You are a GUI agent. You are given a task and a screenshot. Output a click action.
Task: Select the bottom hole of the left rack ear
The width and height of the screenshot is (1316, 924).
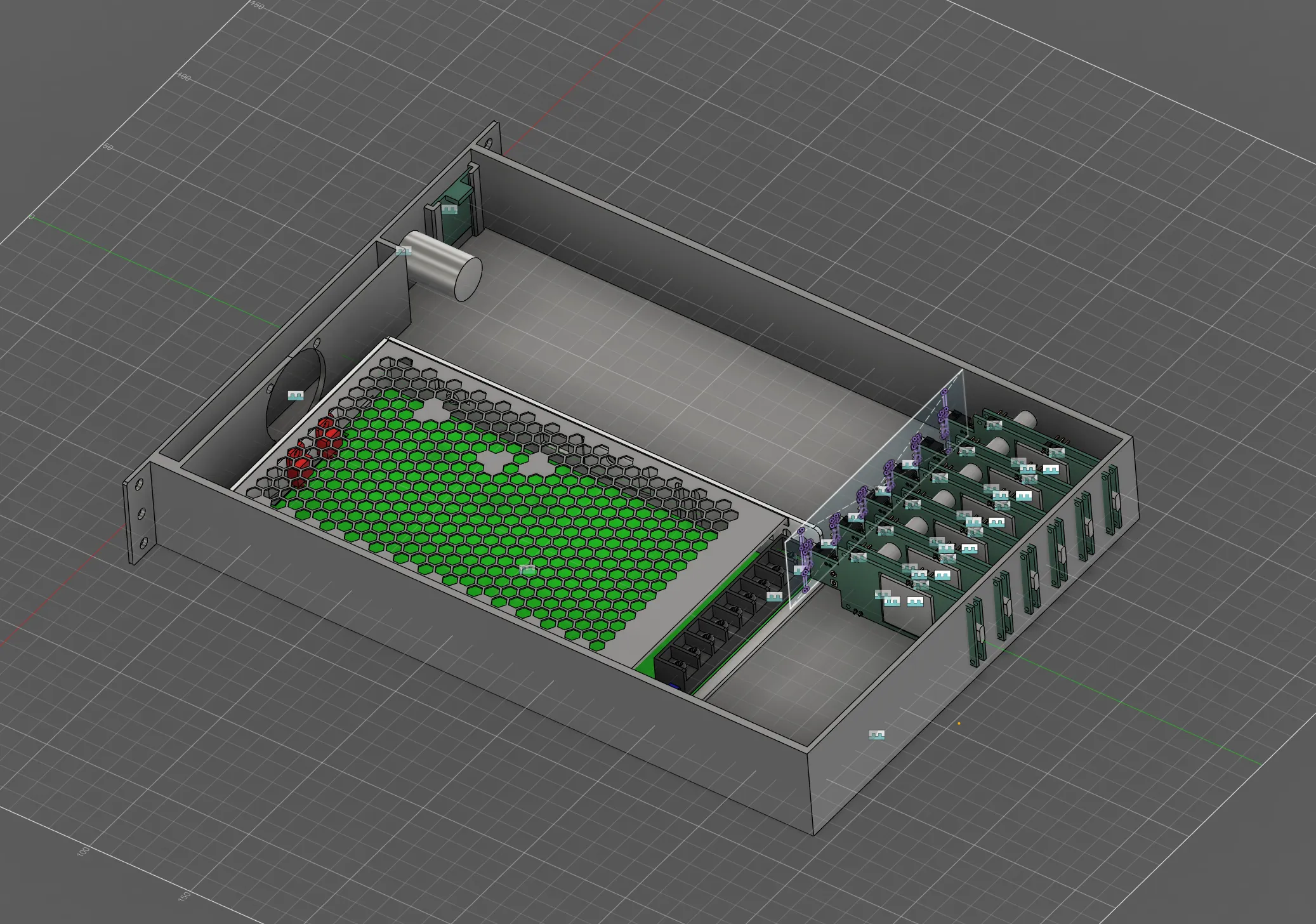[x=144, y=543]
